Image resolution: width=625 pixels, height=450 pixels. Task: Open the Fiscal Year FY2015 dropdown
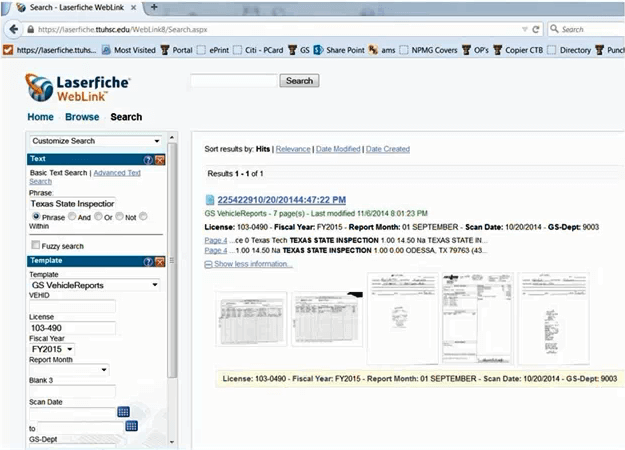tap(52, 349)
